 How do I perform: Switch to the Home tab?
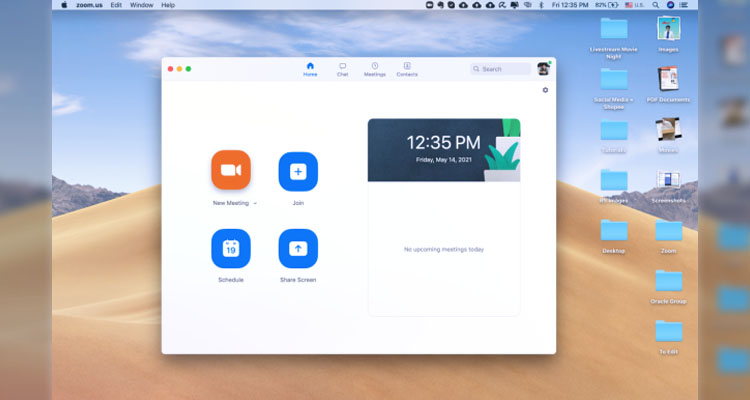[310, 69]
